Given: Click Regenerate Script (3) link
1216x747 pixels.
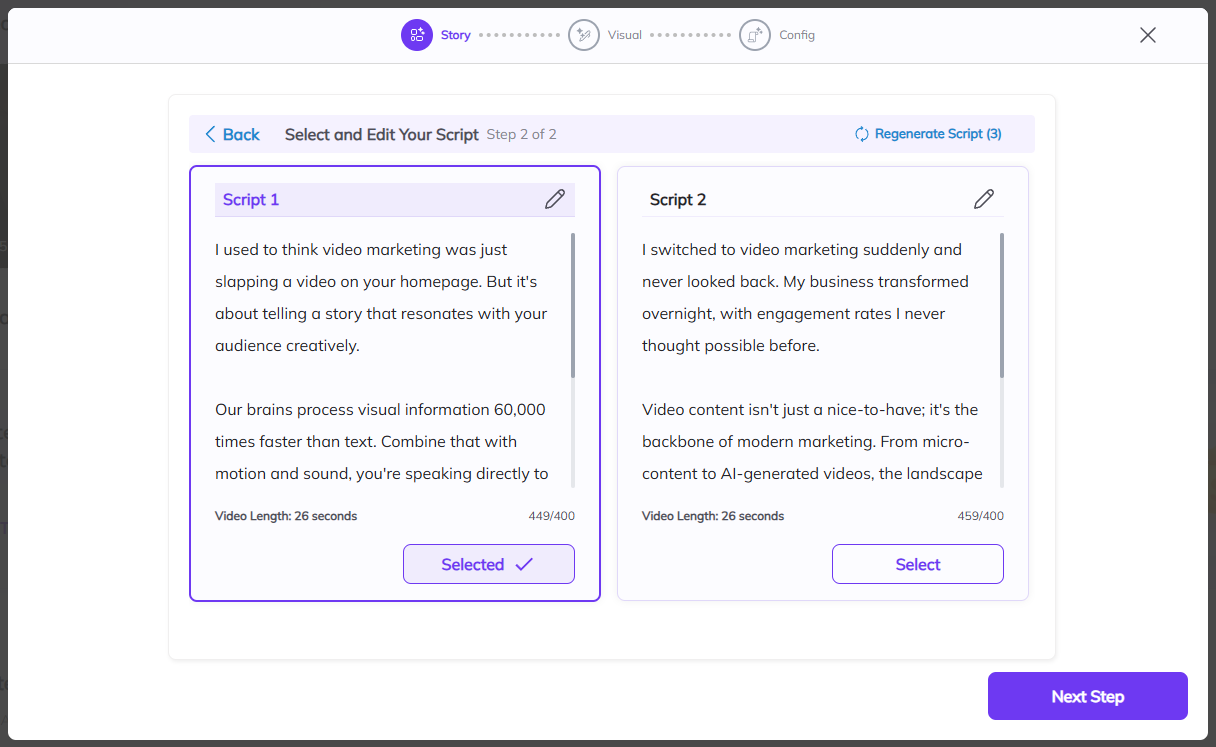Looking at the screenshot, I should 928,134.
